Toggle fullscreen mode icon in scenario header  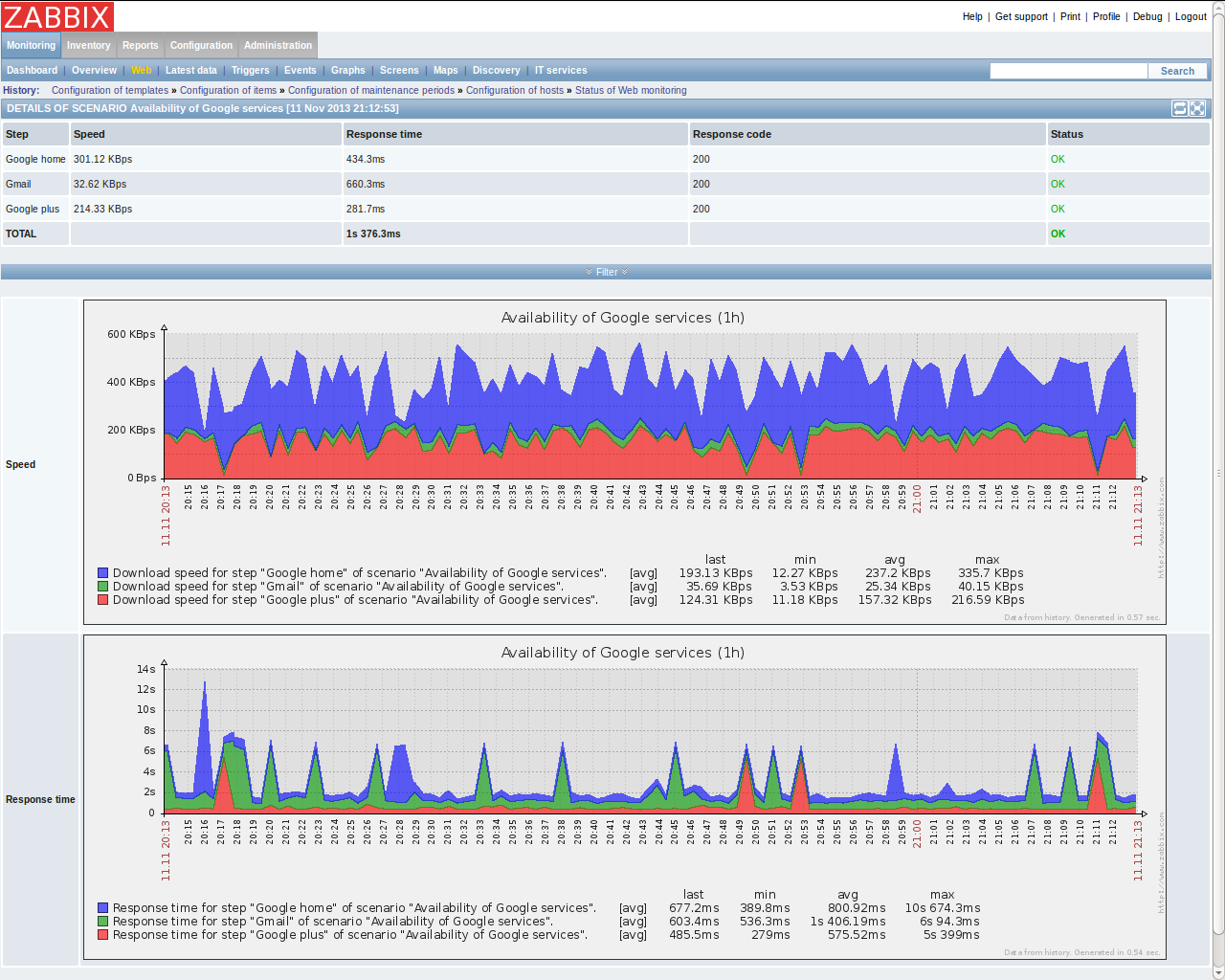(1197, 109)
